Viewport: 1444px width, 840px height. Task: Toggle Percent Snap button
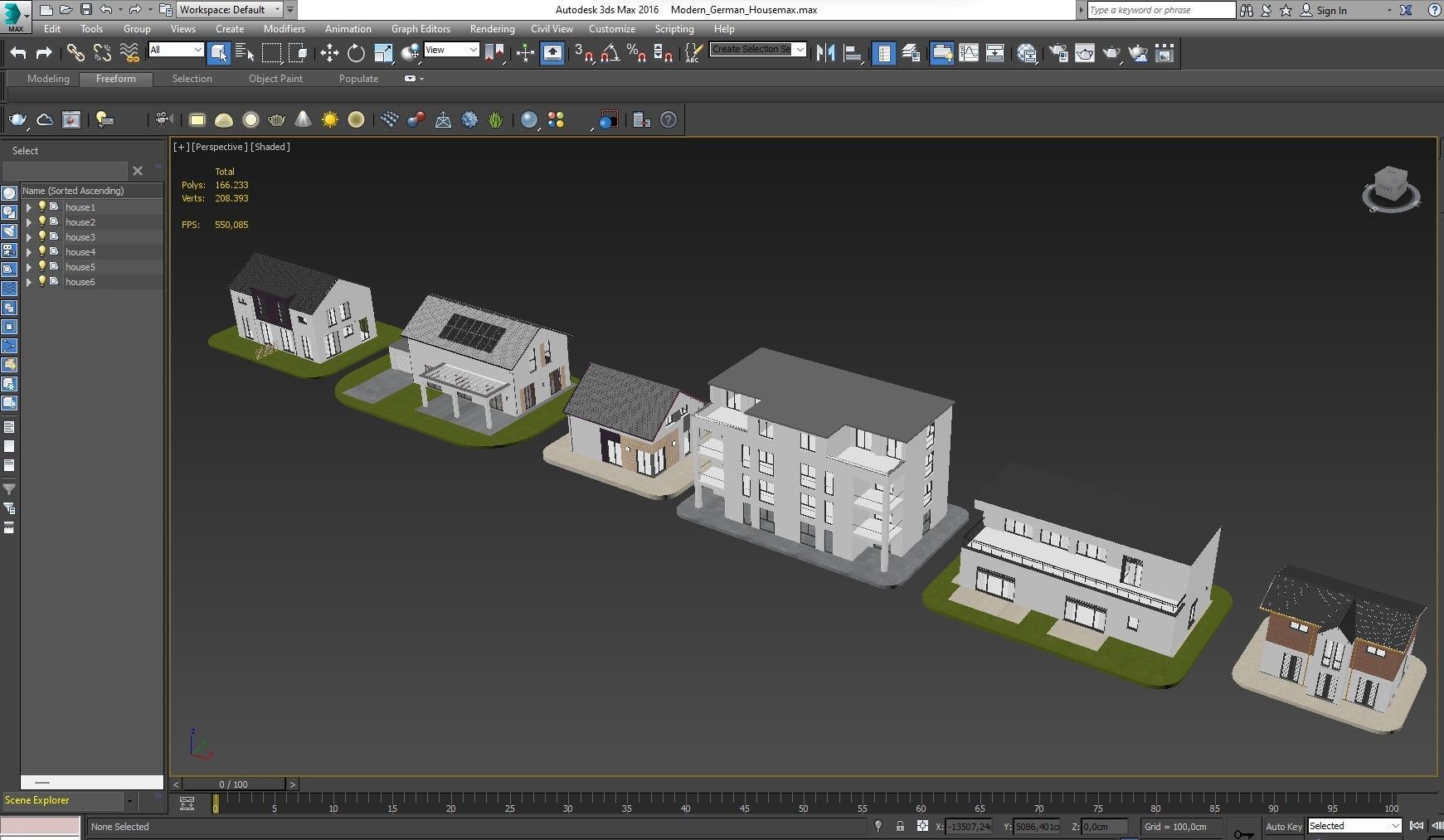point(637,53)
